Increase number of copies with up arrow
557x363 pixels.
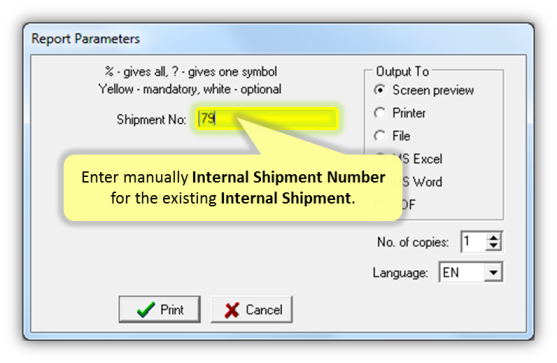[x=493, y=238]
